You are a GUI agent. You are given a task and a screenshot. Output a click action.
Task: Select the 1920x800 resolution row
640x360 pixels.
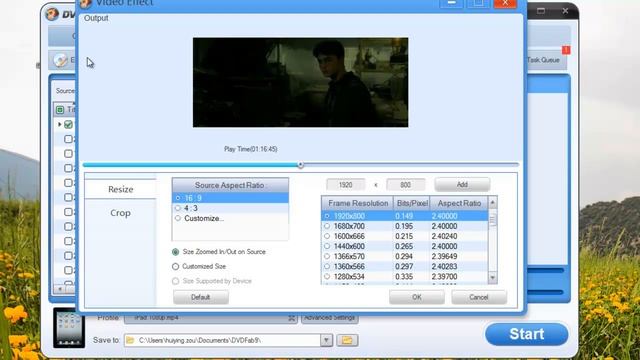[404, 216]
